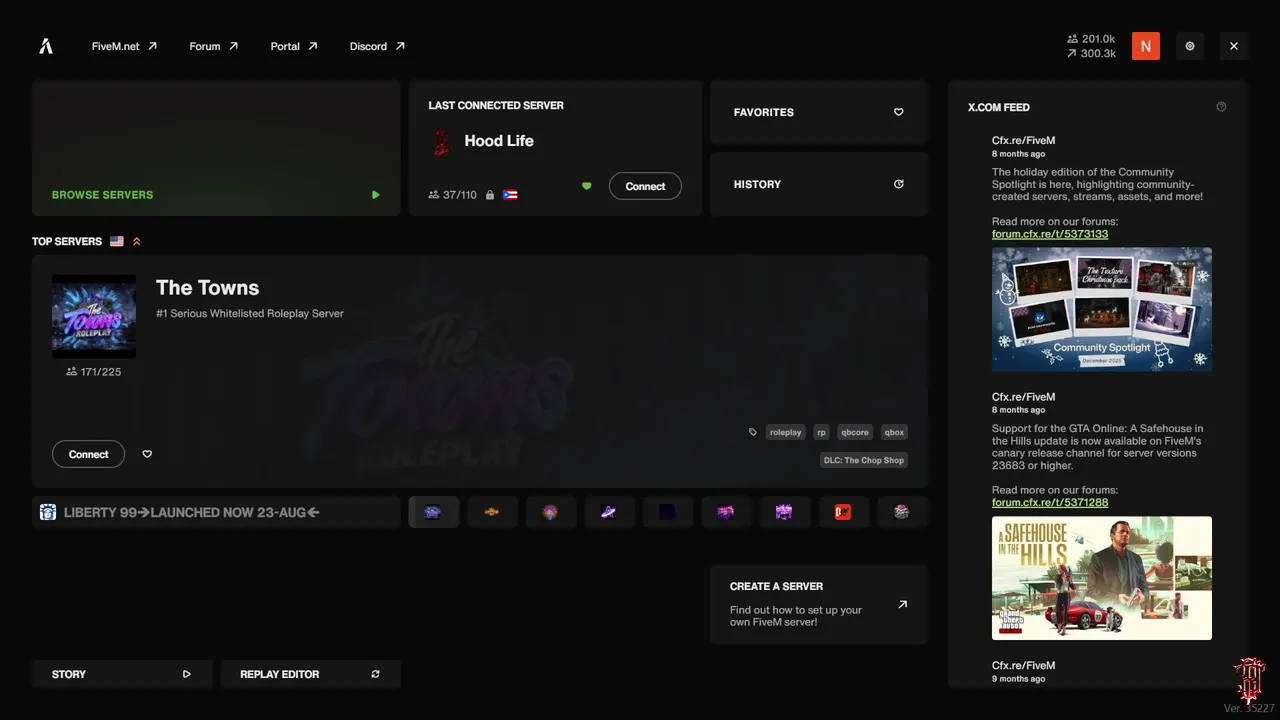
Task: Open The Towns server title
Action: point(207,288)
